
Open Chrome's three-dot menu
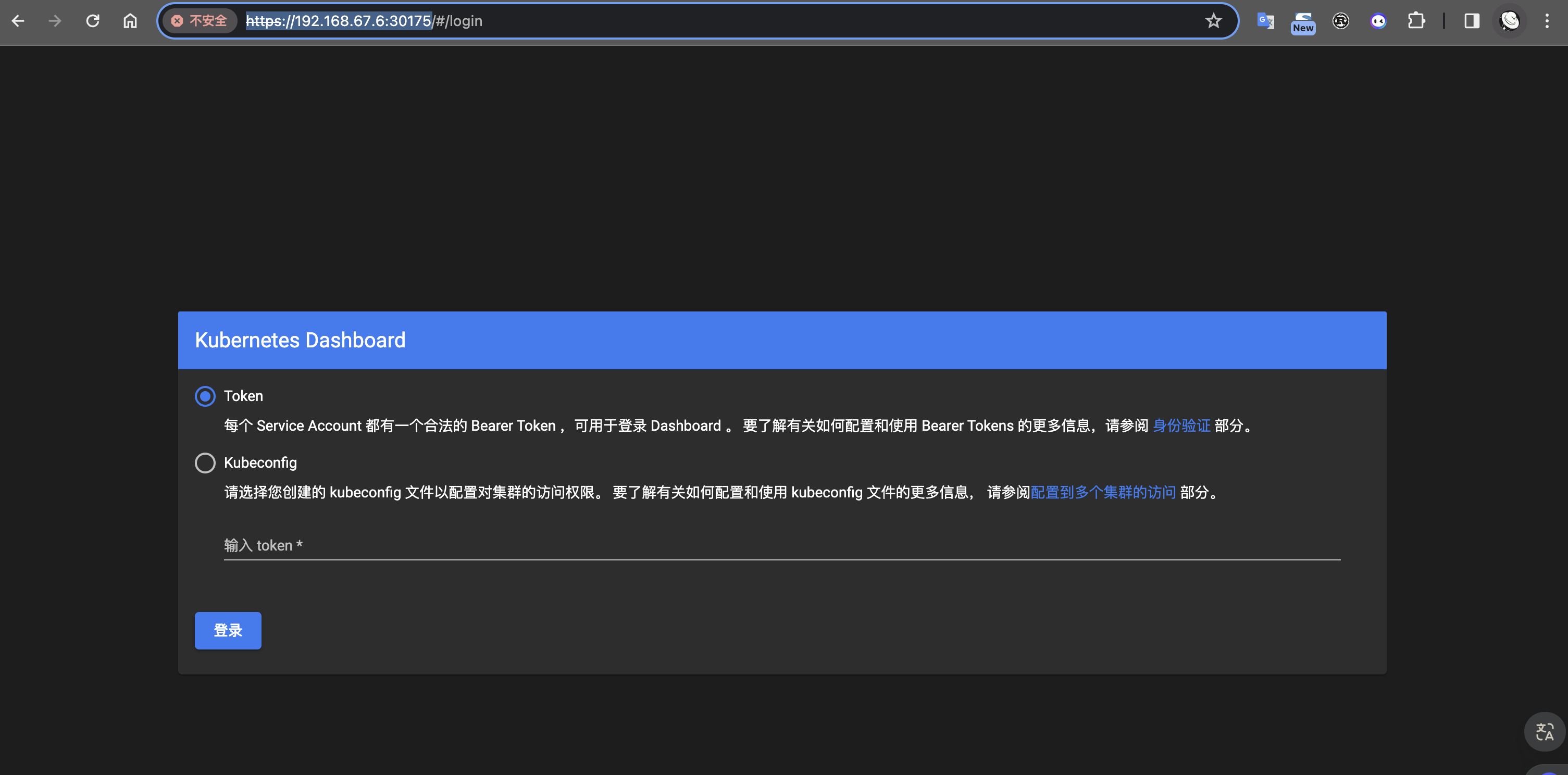click(x=1547, y=21)
